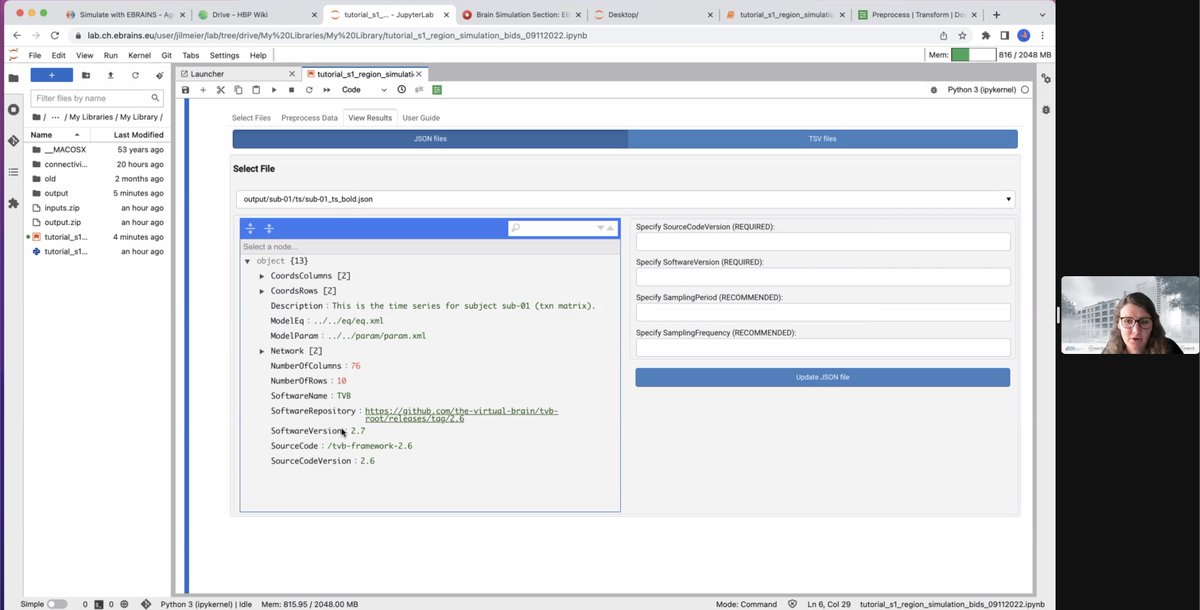Copy the selected cell
The height and width of the screenshot is (610, 1200).
click(238, 90)
